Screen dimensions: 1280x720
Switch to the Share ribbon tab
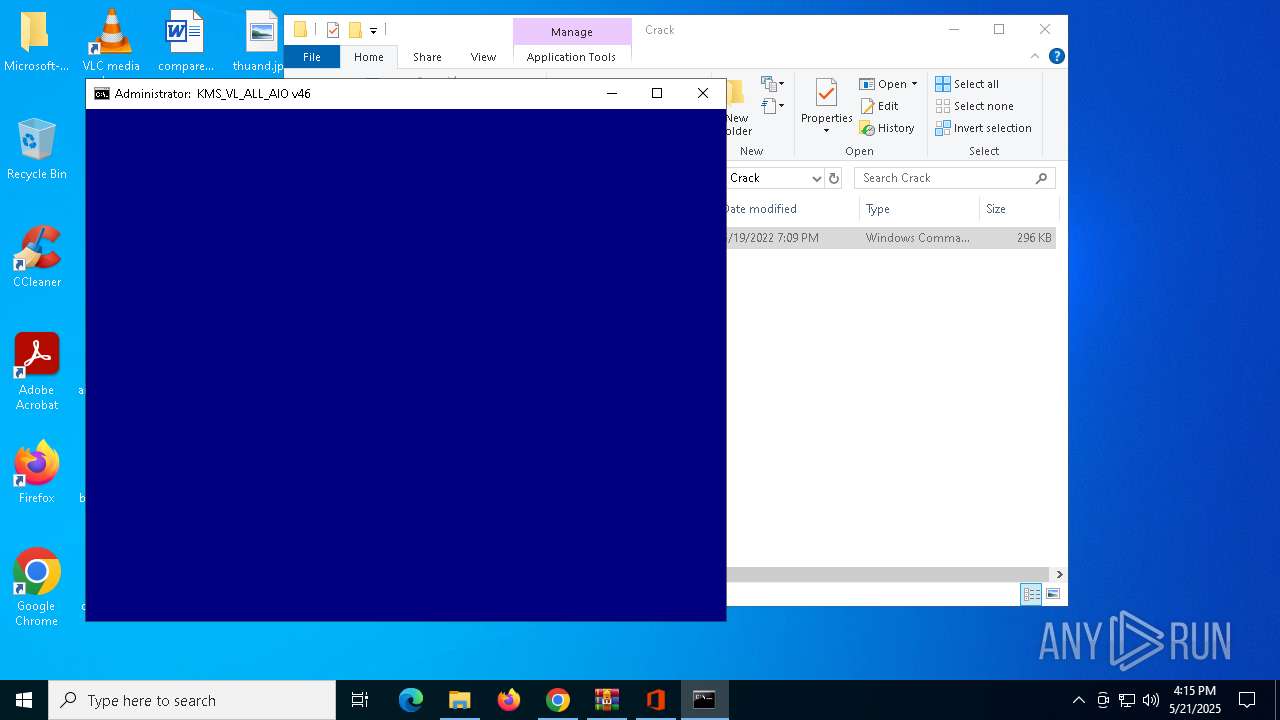(x=427, y=57)
